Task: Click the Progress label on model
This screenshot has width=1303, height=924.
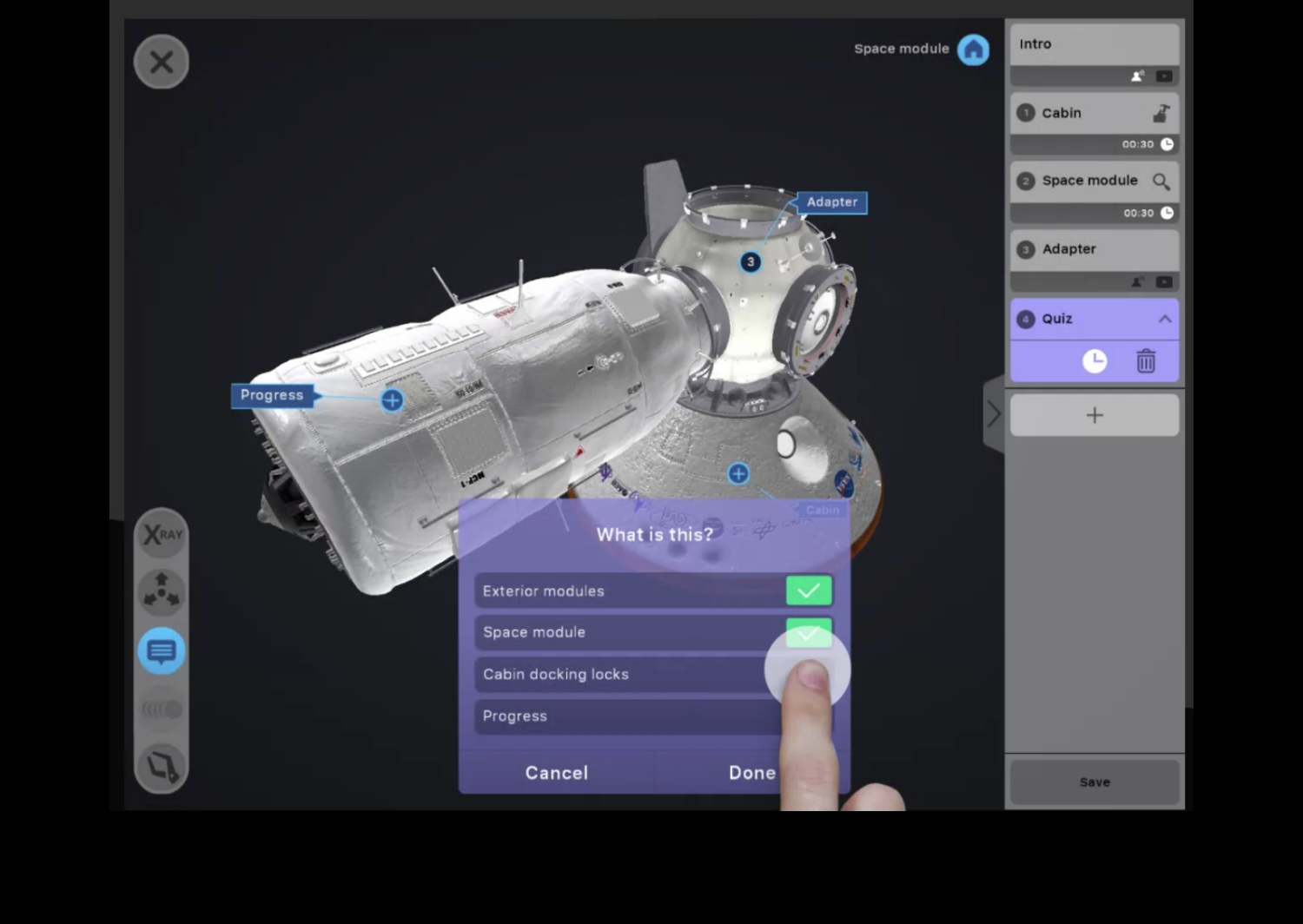Action: [272, 395]
